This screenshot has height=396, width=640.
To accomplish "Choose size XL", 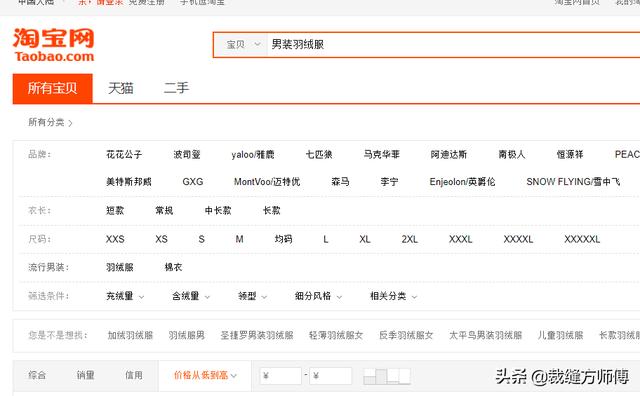I will coord(365,239).
